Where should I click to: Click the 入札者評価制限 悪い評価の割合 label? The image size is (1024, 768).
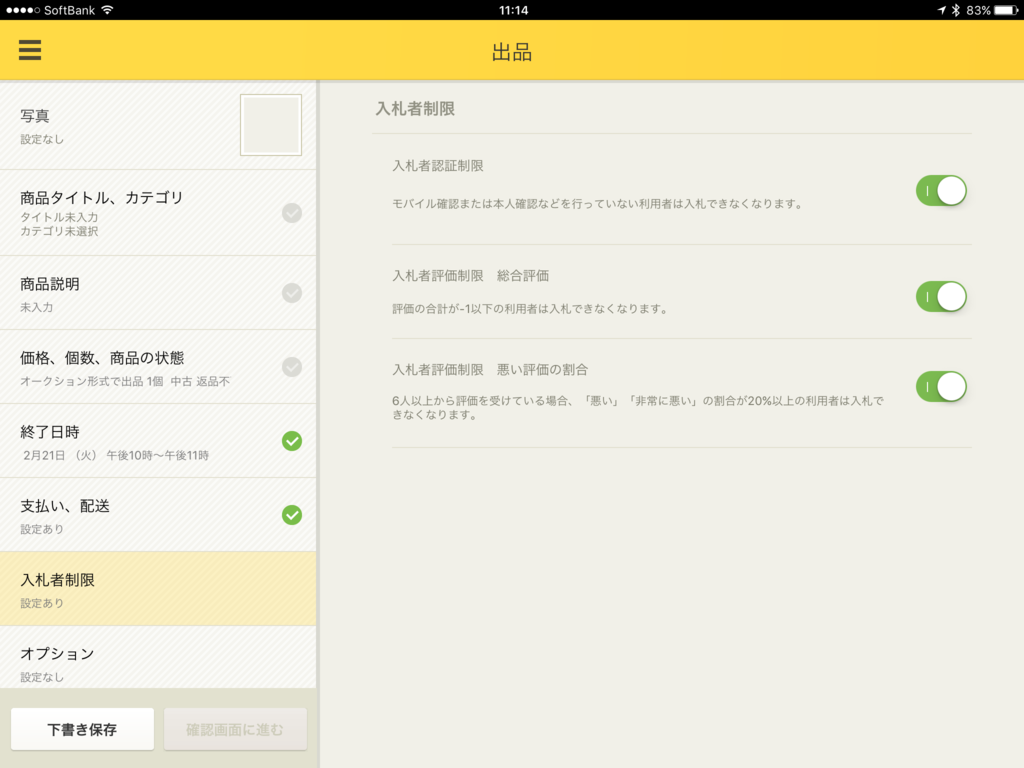click(490, 370)
